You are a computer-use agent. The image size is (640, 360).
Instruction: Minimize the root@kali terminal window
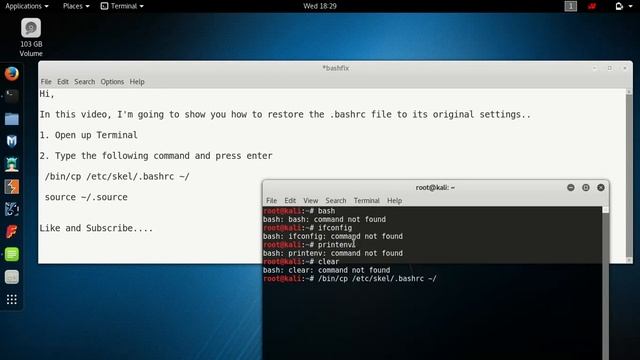tap(571, 187)
